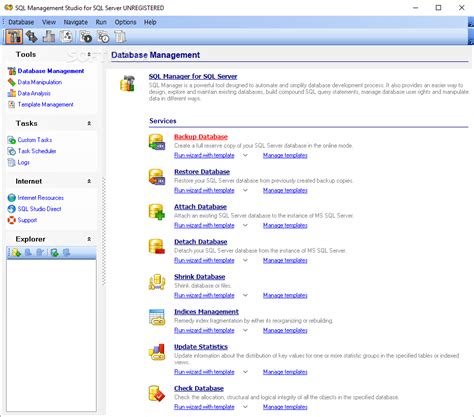Open the Help menu
Screen dimensions: 474x417
click(150, 22)
